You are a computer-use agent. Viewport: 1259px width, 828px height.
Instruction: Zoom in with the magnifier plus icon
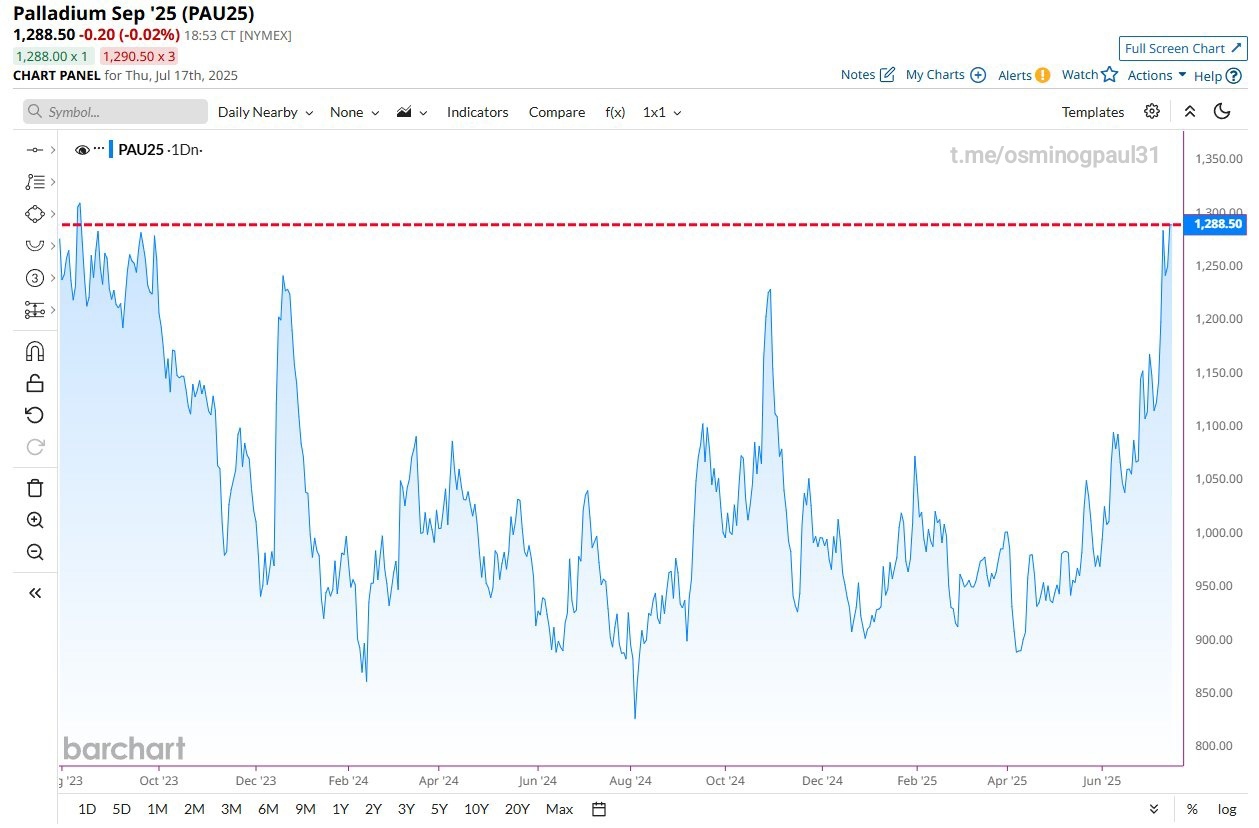point(35,520)
